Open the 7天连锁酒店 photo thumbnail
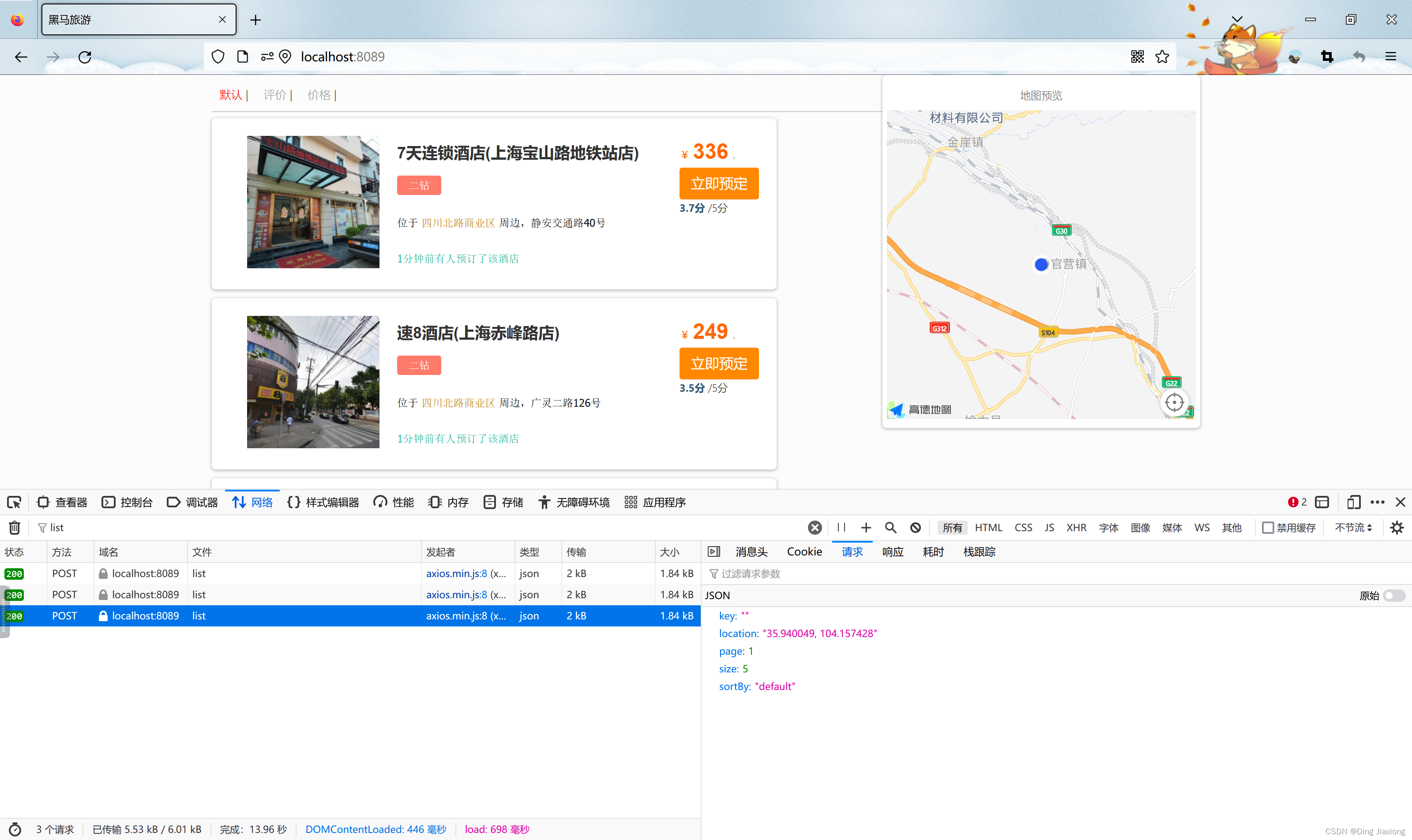Image resolution: width=1412 pixels, height=840 pixels. [x=313, y=202]
